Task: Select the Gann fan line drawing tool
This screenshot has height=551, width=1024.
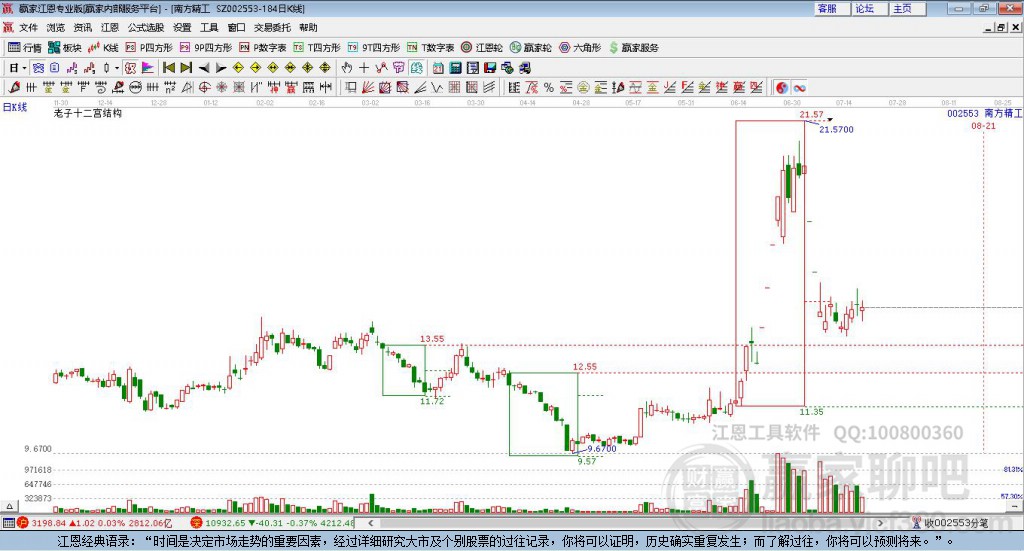Action: click(x=368, y=87)
